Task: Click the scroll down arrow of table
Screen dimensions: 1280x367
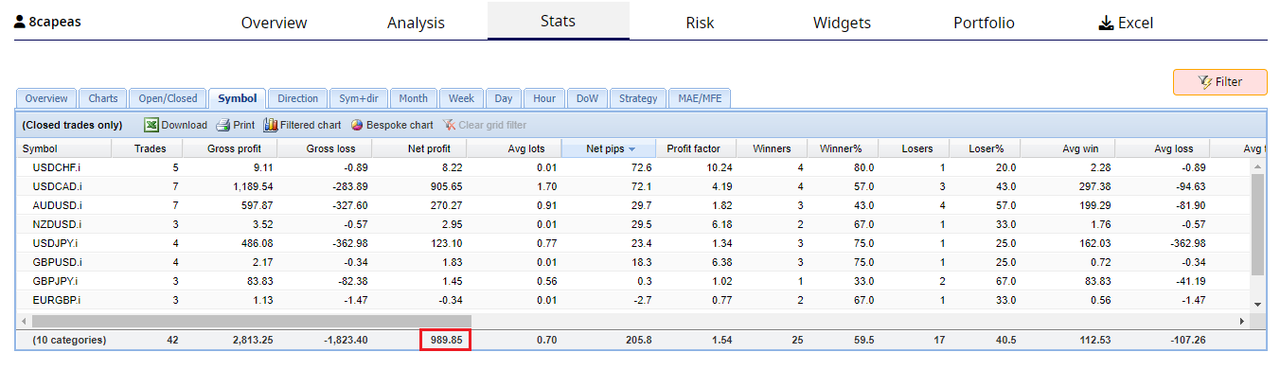Action: (1257, 304)
